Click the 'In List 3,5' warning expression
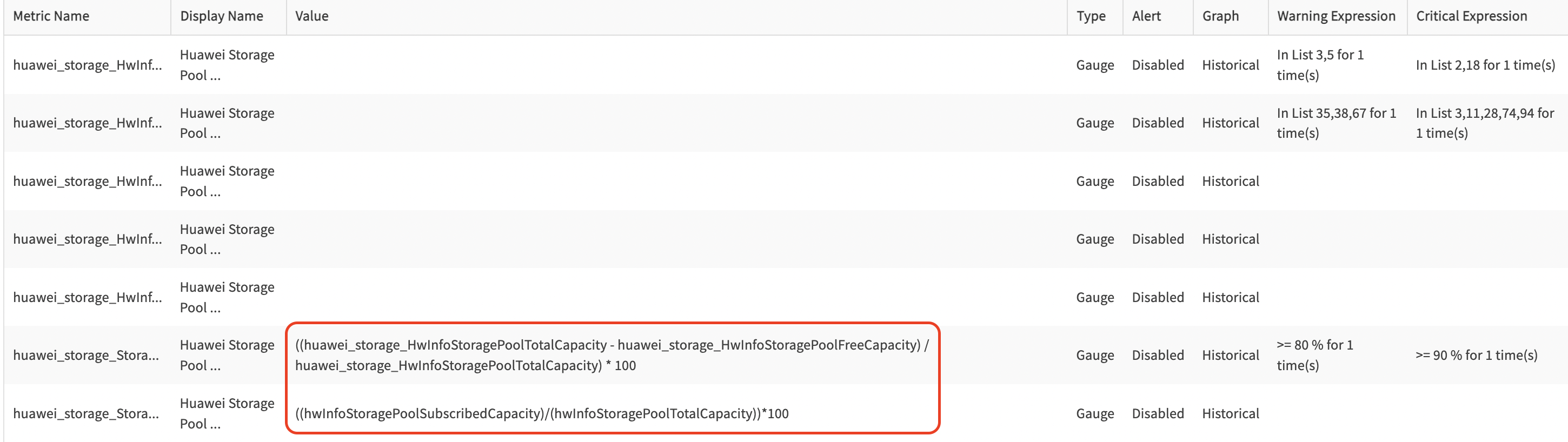 [1320, 64]
